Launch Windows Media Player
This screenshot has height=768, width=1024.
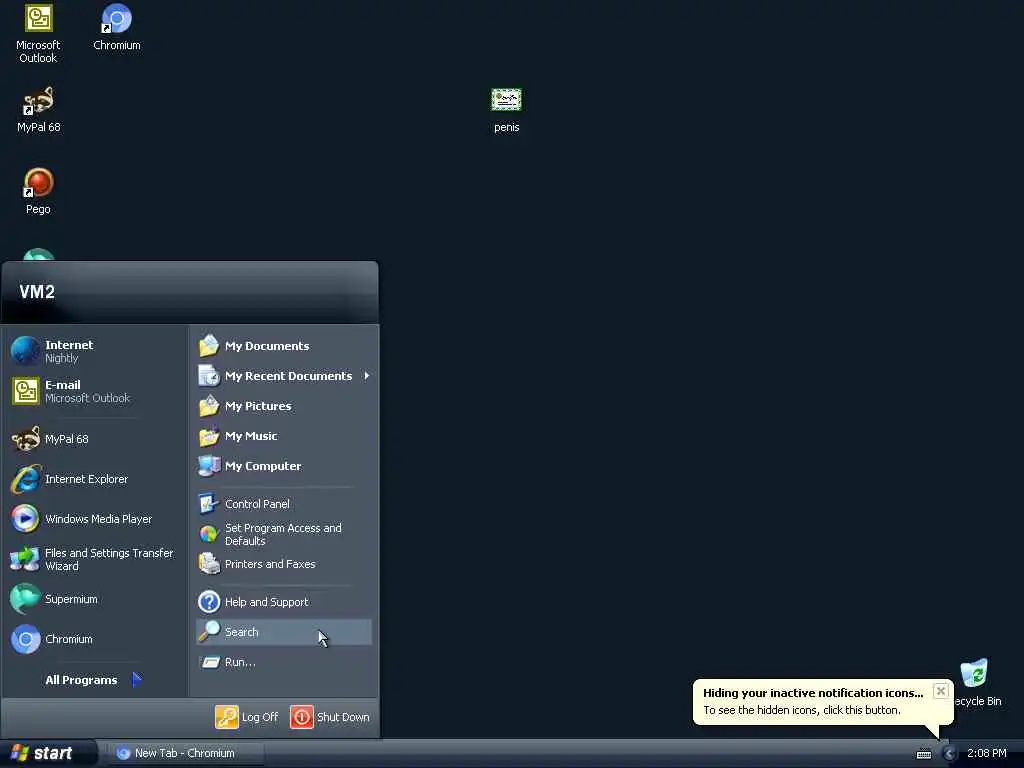pyautogui.click(x=95, y=519)
